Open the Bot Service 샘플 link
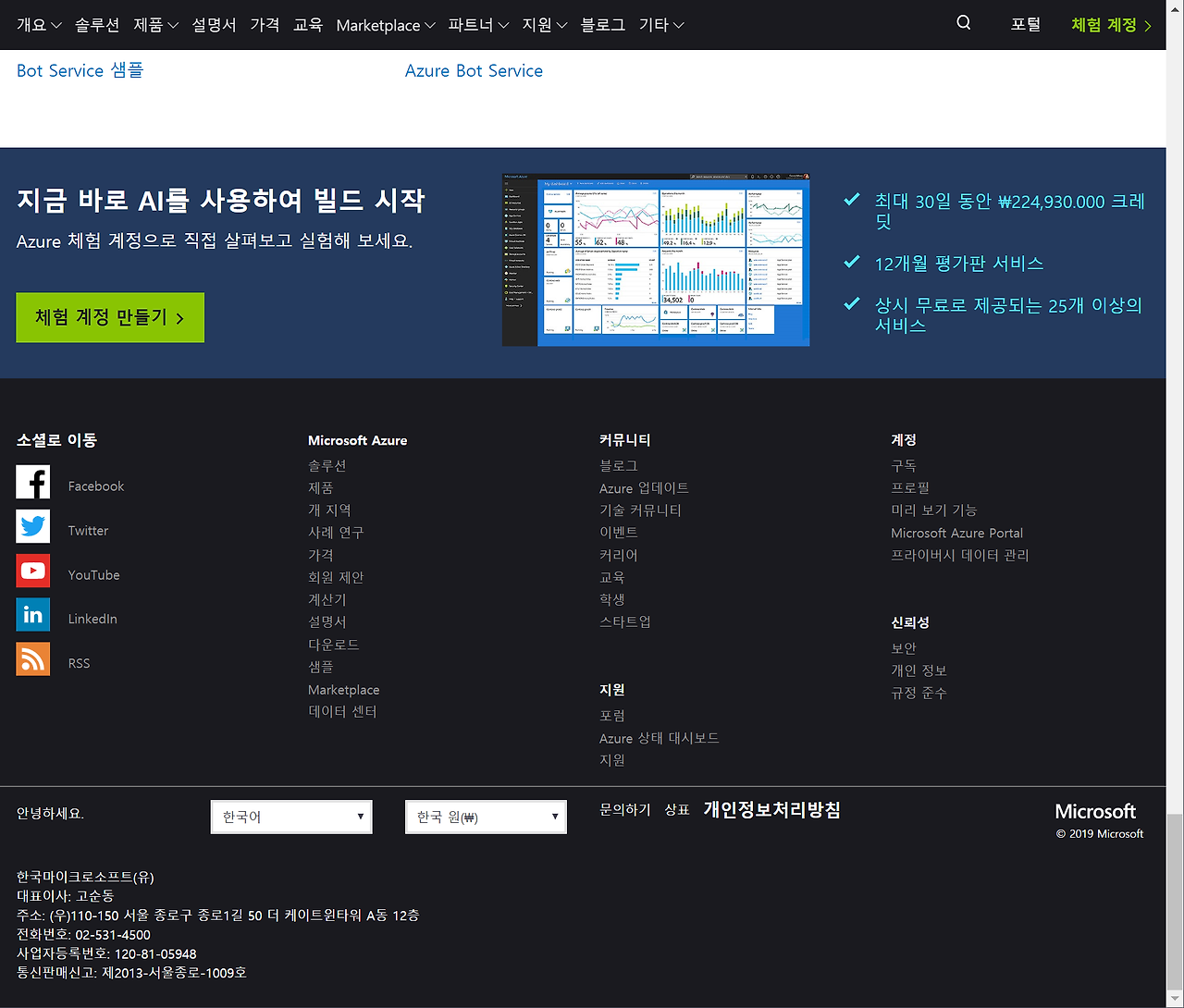Image resolution: width=1184 pixels, height=1008 pixels. pos(80,70)
